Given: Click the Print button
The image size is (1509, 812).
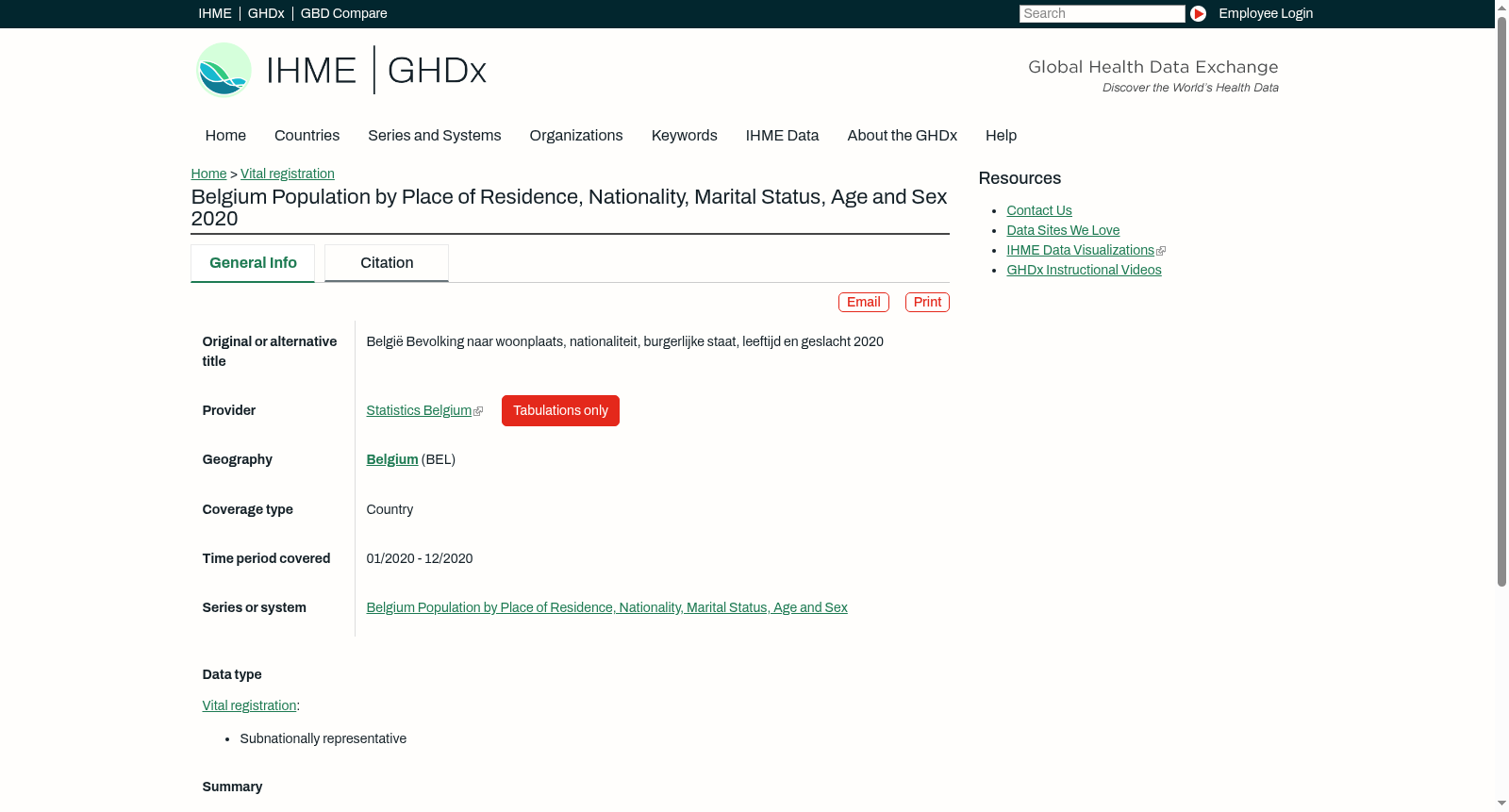Looking at the screenshot, I should click(927, 302).
